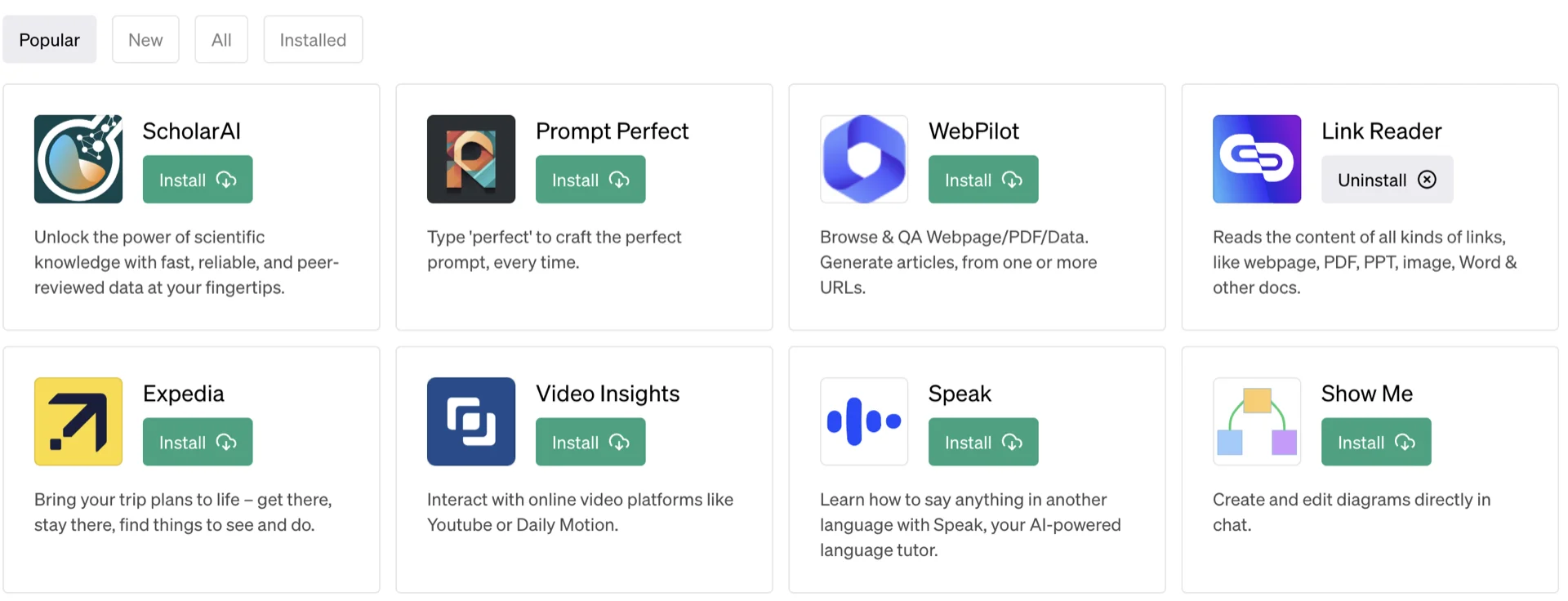The height and width of the screenshot is (601, 1568).
Task: Install the Speak language plugin
Action: pyautogui.click(x=983, y=442)
